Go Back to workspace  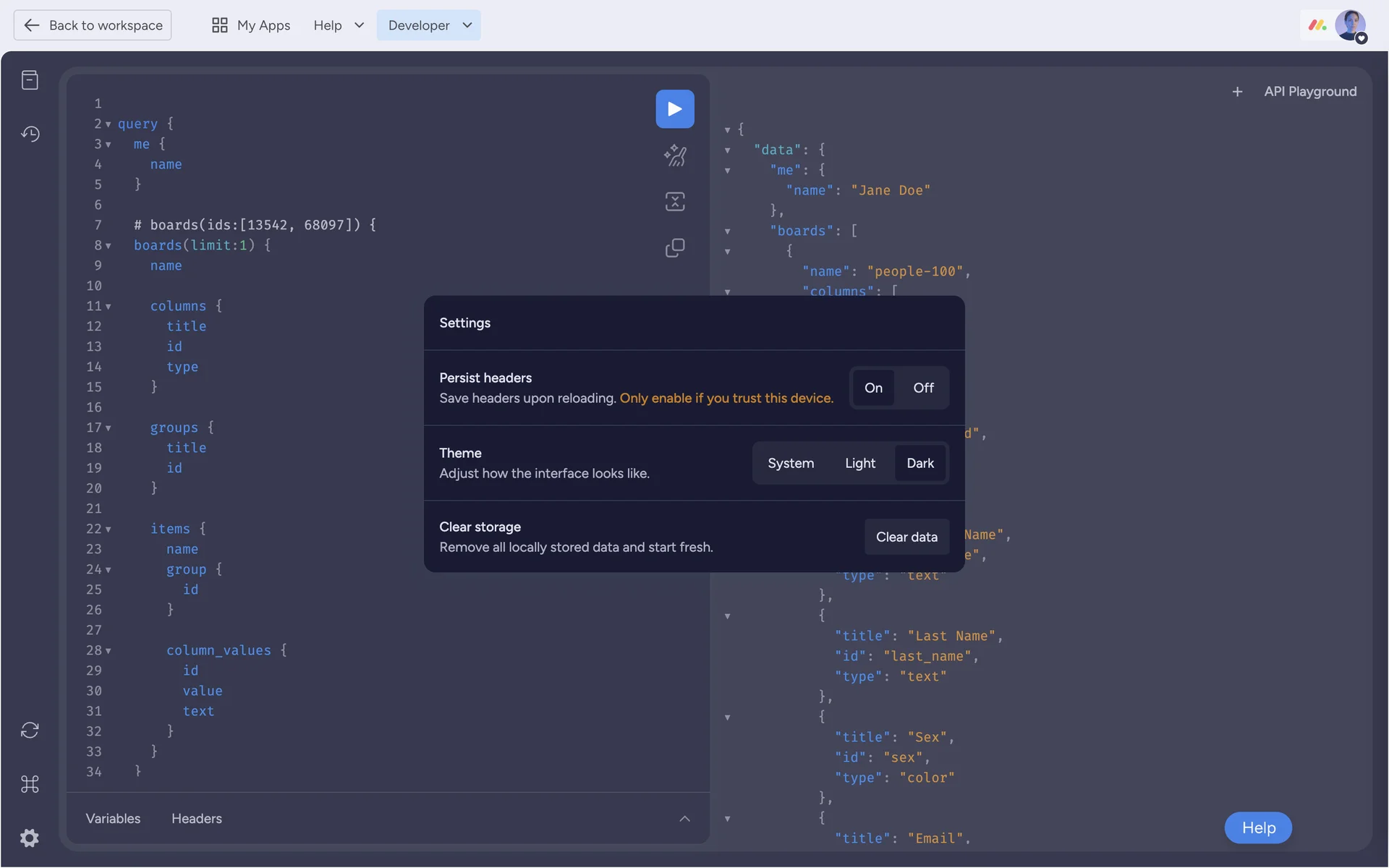tap(93, 25)
